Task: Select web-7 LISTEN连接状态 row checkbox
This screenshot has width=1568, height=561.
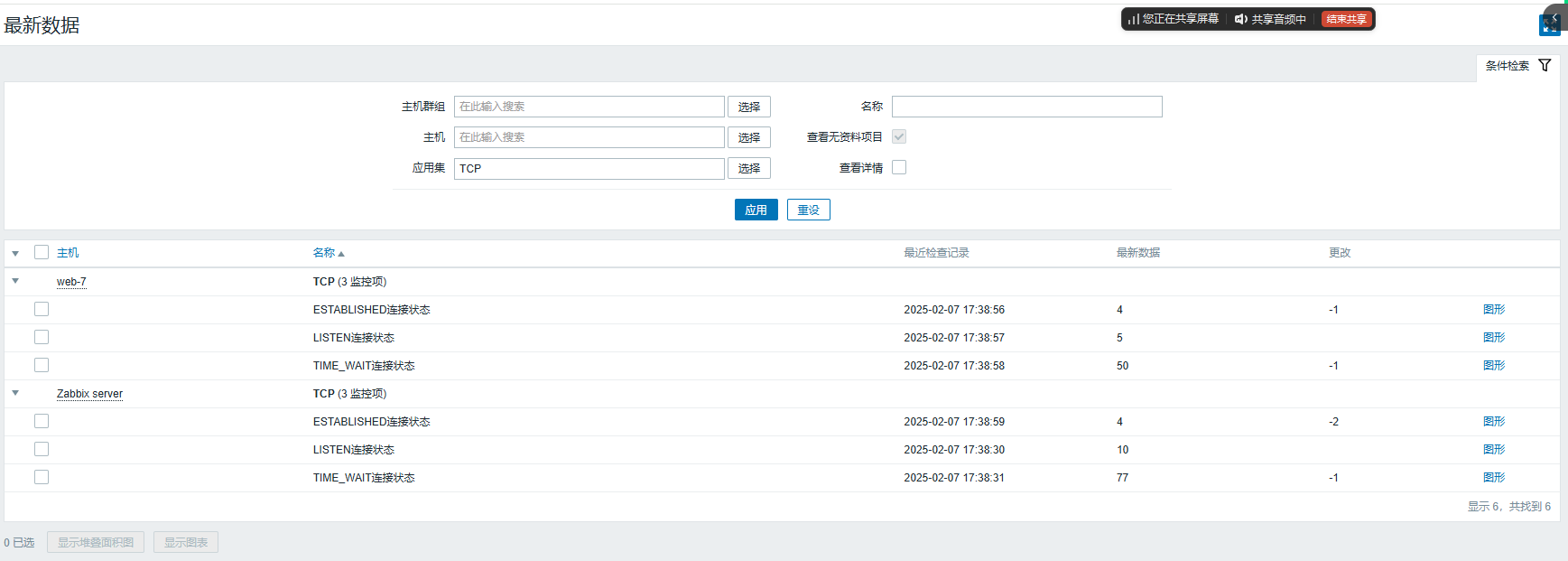Action: 42,337
